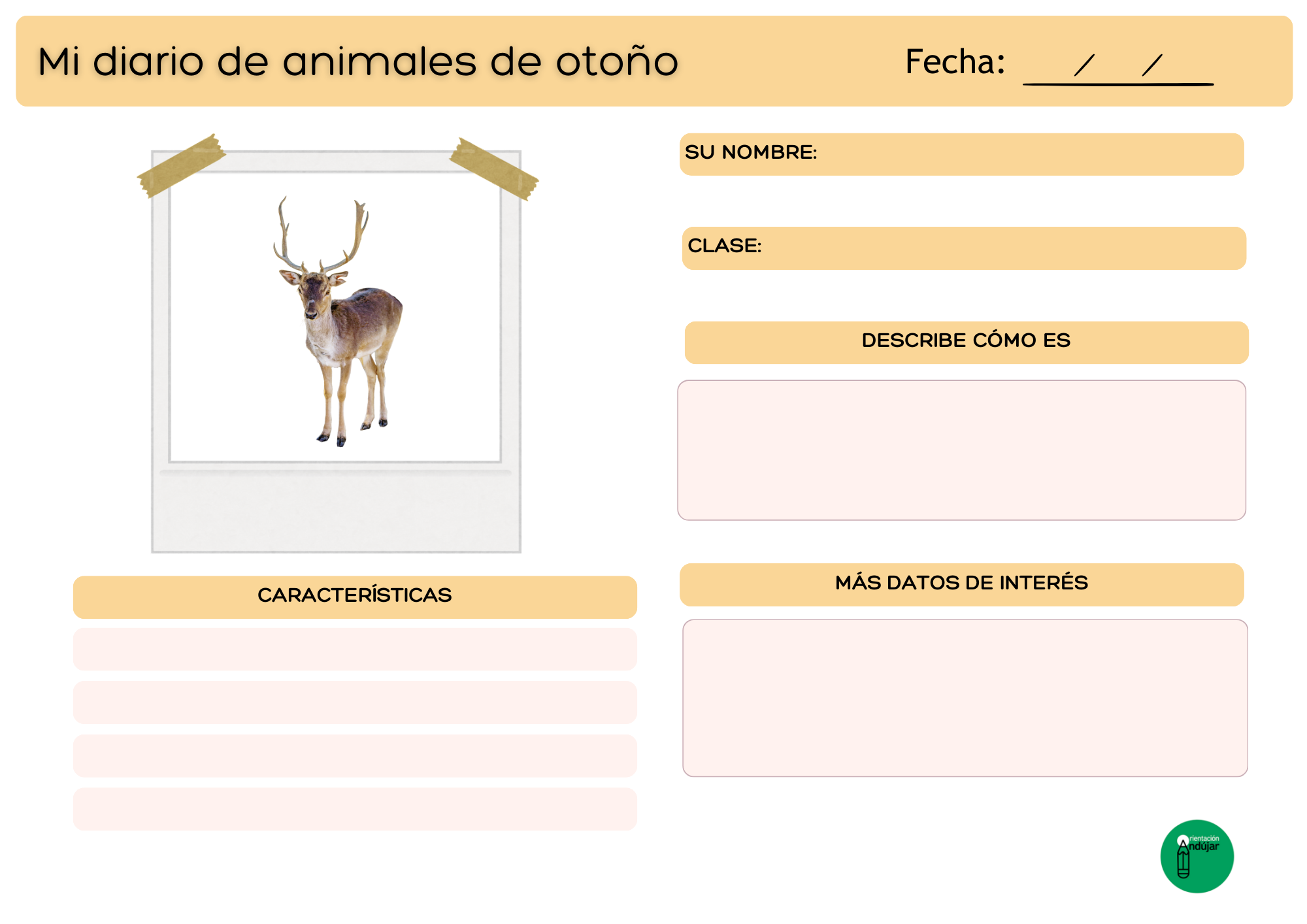Click the title Mi diario de animales de otoño
The image size is (1307, 924).
[x=358, y=62]
